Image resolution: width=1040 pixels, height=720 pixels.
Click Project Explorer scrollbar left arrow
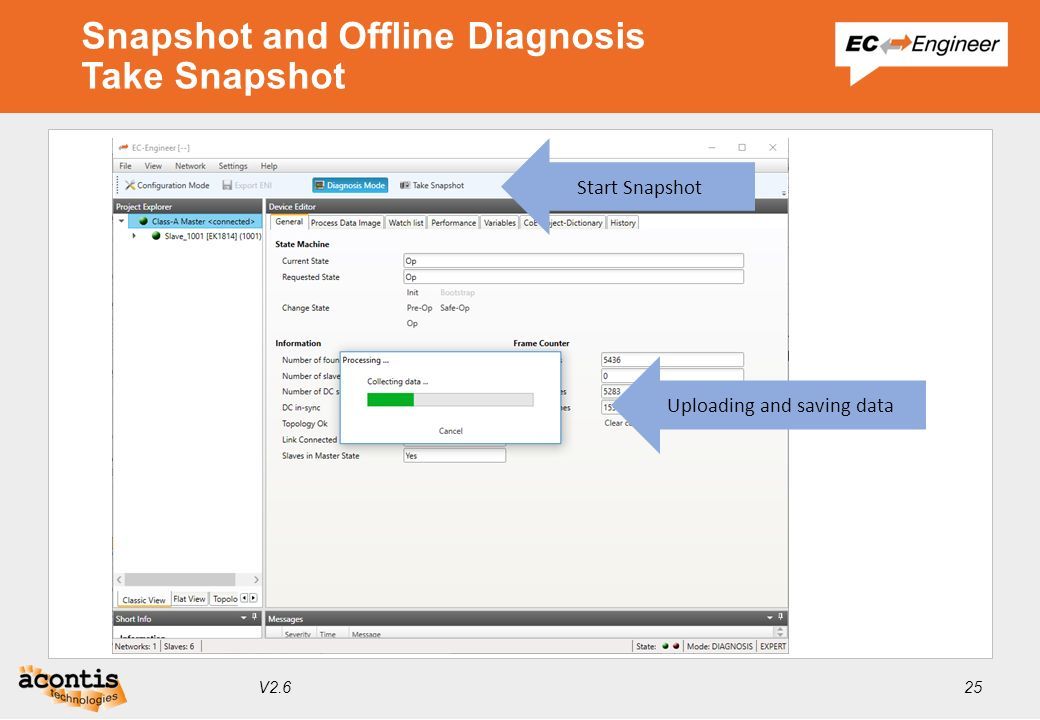pyautogui.click(x=119, y=579)
